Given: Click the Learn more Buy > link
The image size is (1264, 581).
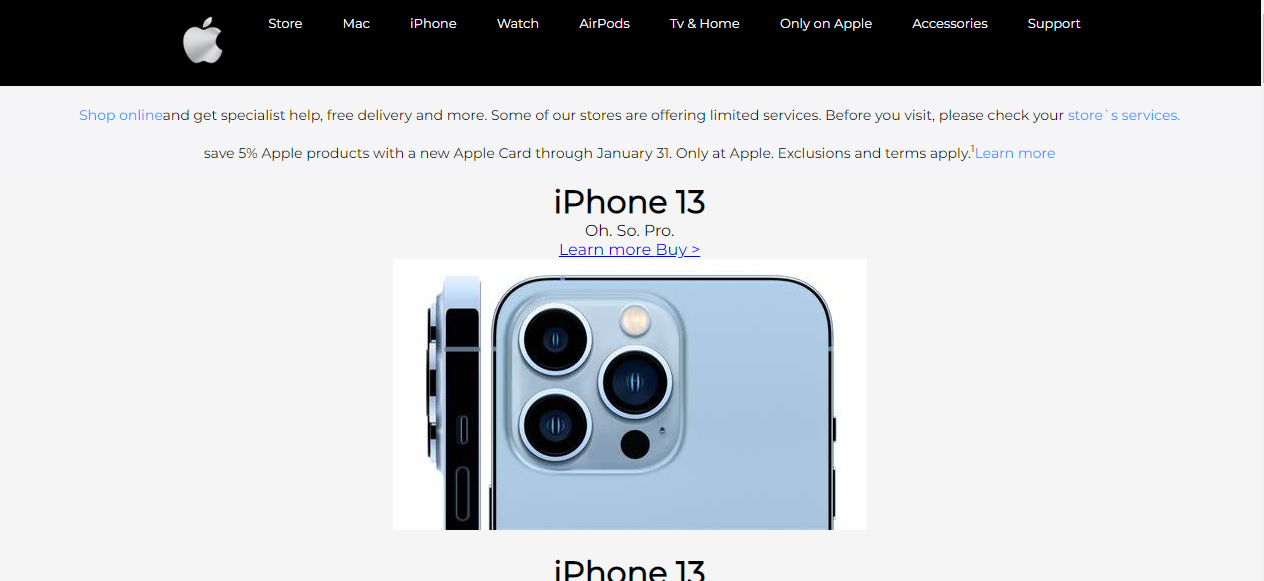Looking at the screenshot, I should 629,249.
